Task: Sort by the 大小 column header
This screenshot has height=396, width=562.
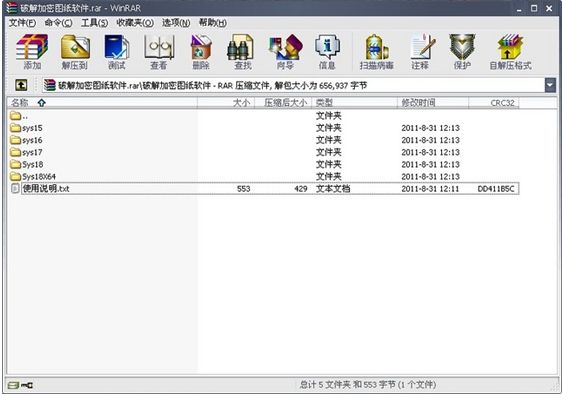Action: click(x=226, y=103)
